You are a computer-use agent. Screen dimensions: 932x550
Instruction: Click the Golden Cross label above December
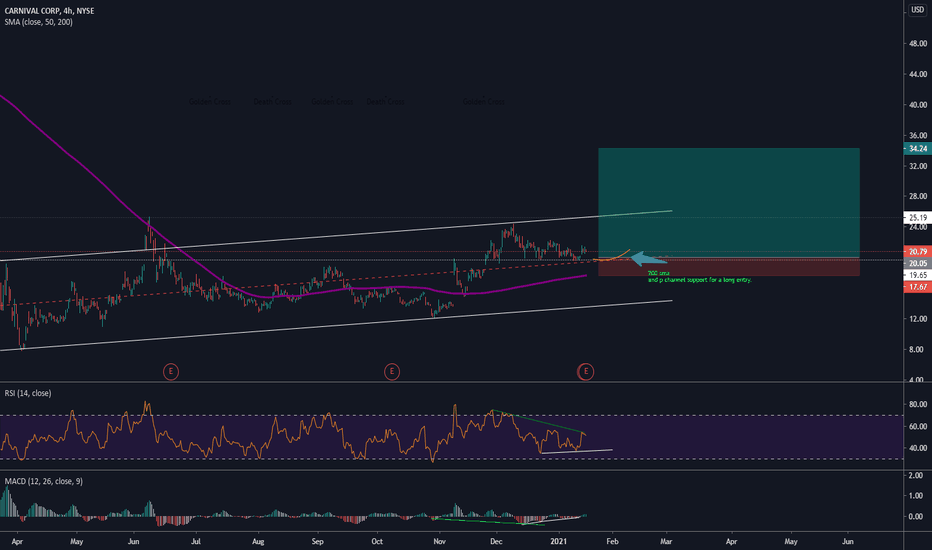coord(483,102)
